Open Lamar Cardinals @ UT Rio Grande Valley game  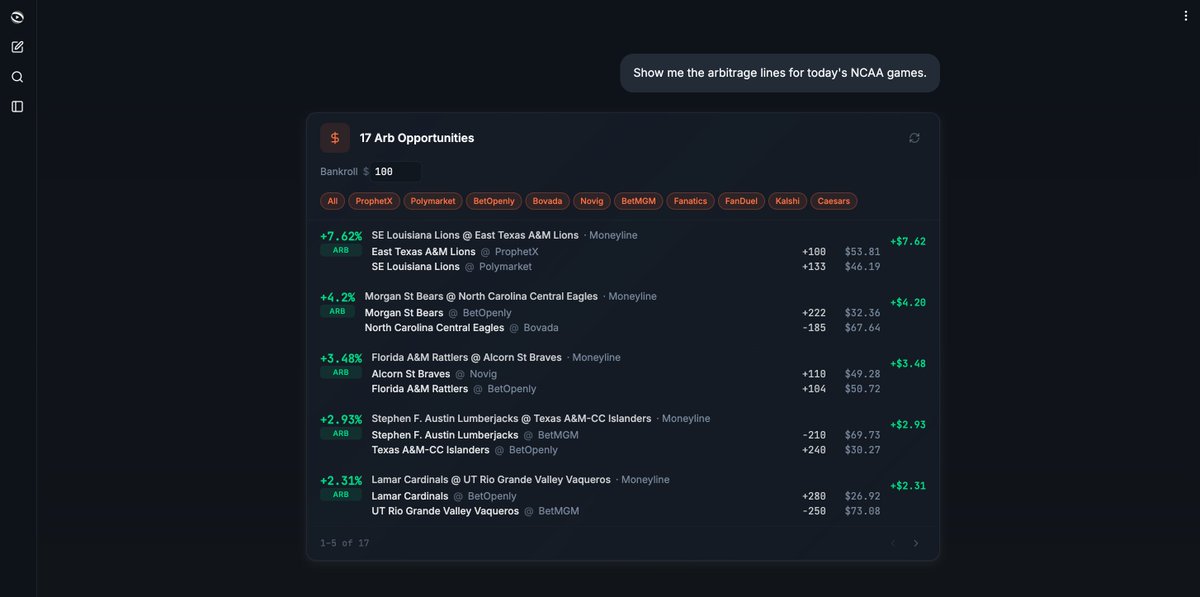[491, 479]
